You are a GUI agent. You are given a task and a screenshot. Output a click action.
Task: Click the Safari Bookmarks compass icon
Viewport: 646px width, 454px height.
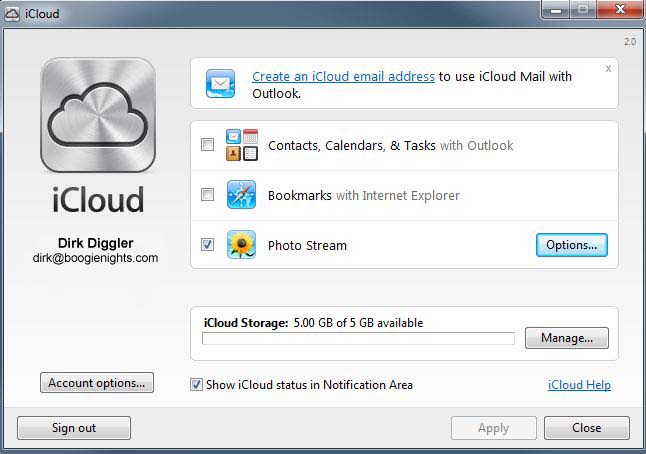(241, 194)
